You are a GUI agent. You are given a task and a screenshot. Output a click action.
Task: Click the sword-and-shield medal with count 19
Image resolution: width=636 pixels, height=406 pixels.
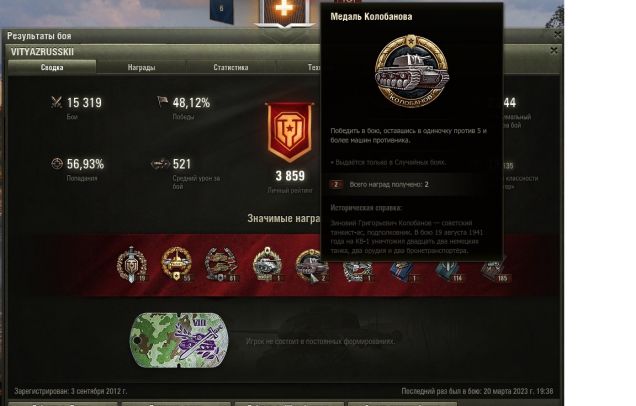coord(131,264)
